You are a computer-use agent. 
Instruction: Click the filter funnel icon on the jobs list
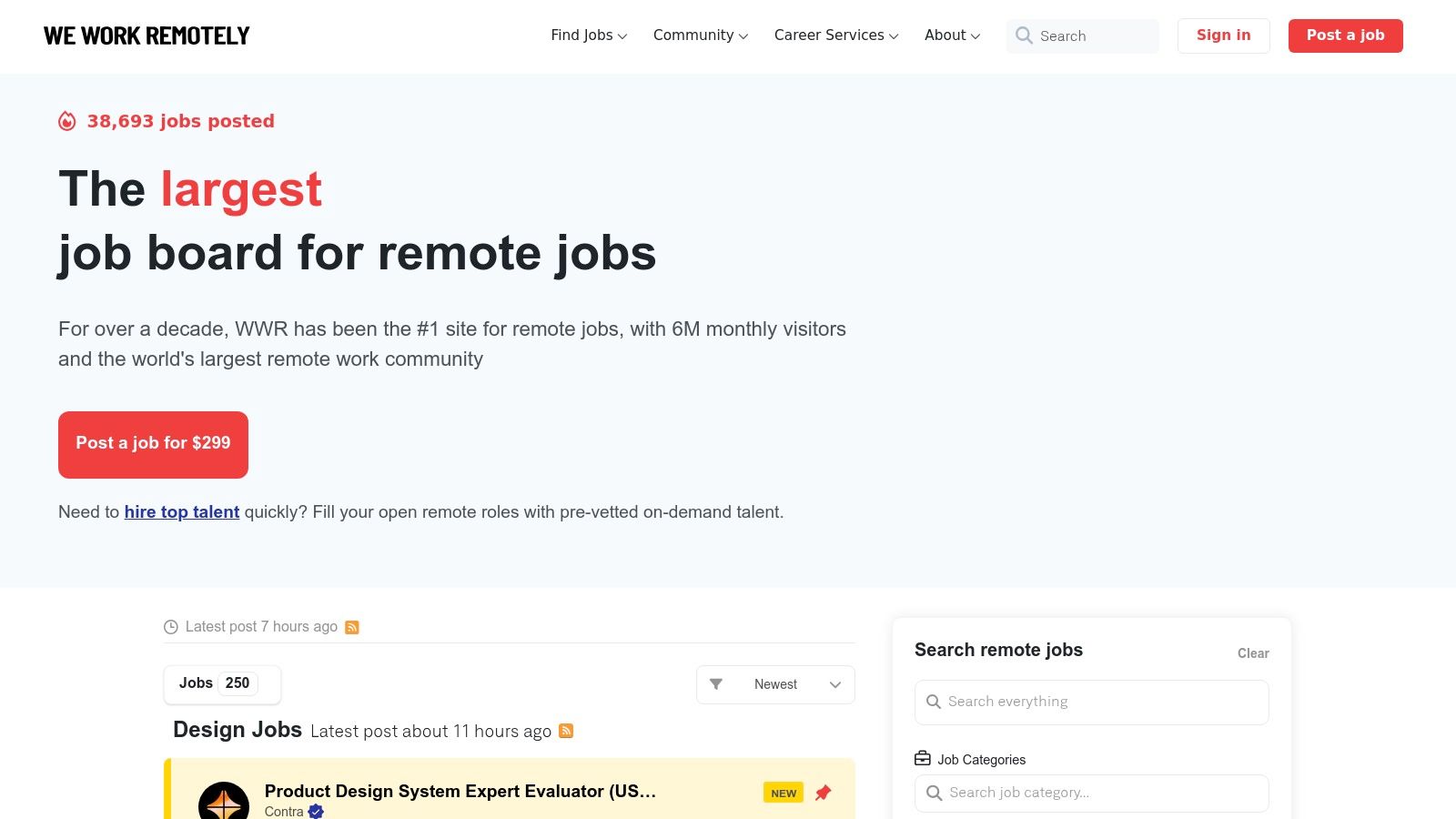(716, 683)
